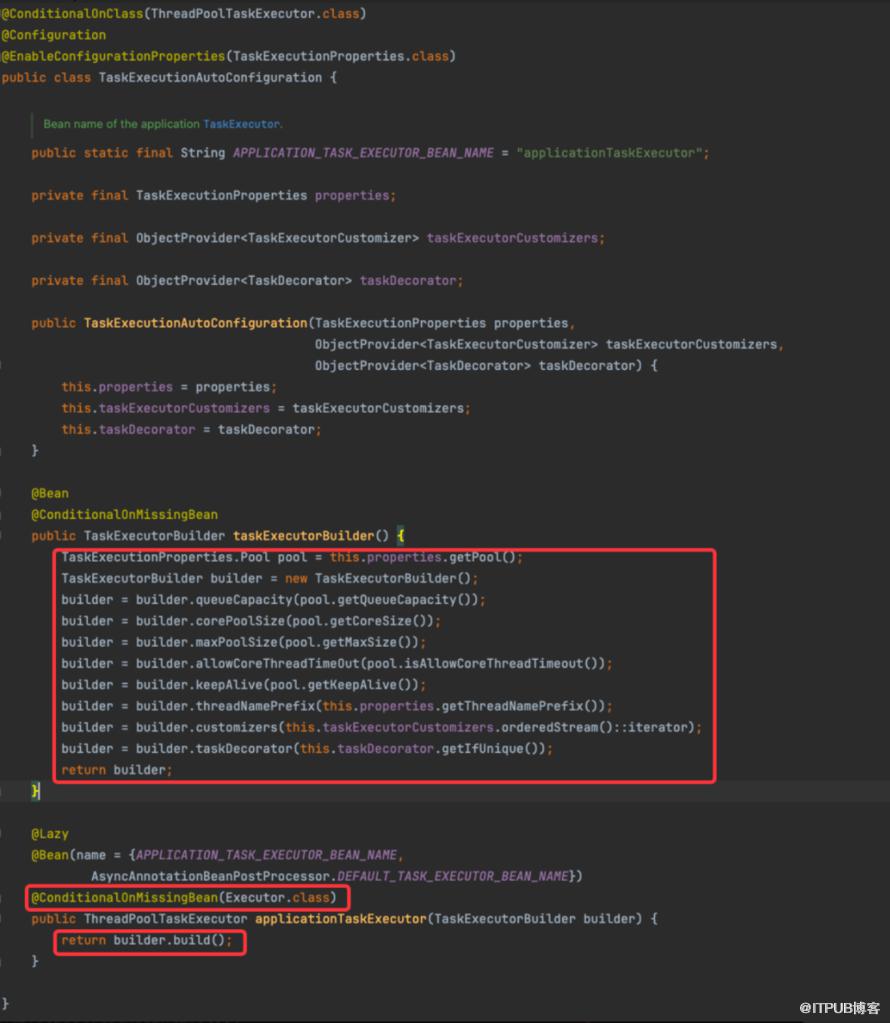Viewport: 890px width, 1023px height.
Task: Click the @Lazy annotation
Action: (50, 834)
